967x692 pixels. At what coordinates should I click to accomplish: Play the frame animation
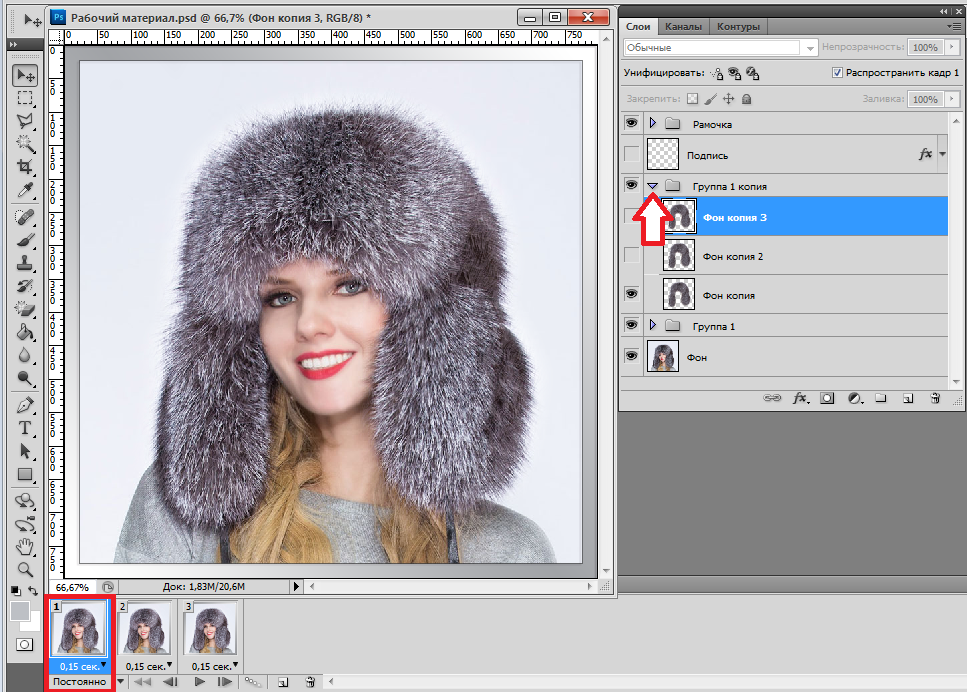pyautogui.click(x=200, y=681)
